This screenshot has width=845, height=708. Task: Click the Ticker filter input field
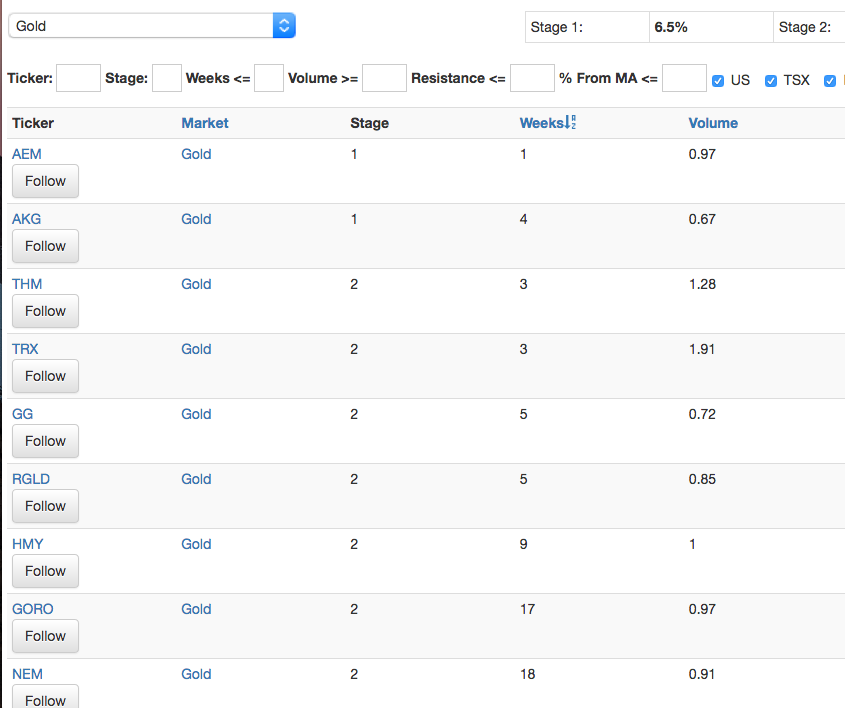[x=78, y=78]
